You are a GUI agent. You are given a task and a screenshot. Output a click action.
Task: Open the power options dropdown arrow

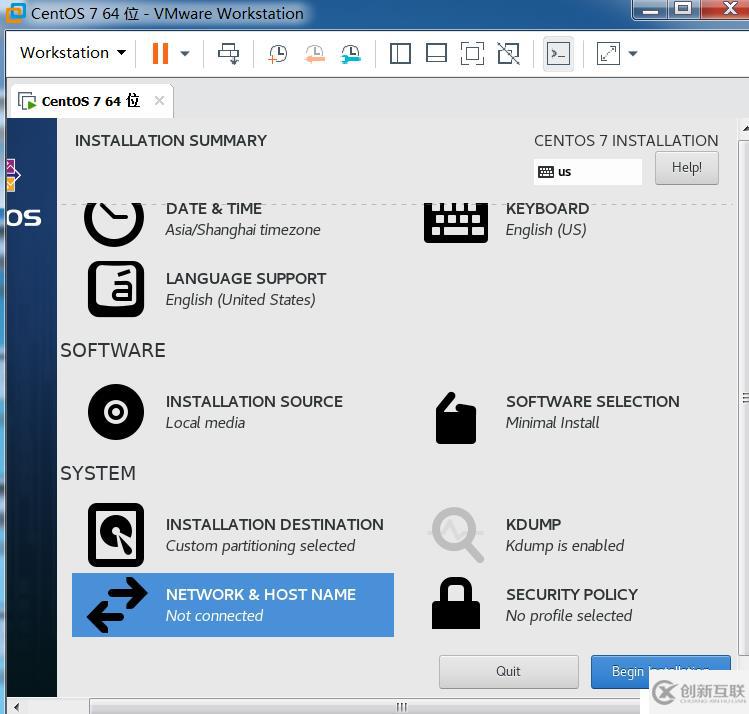pos(185,53)
